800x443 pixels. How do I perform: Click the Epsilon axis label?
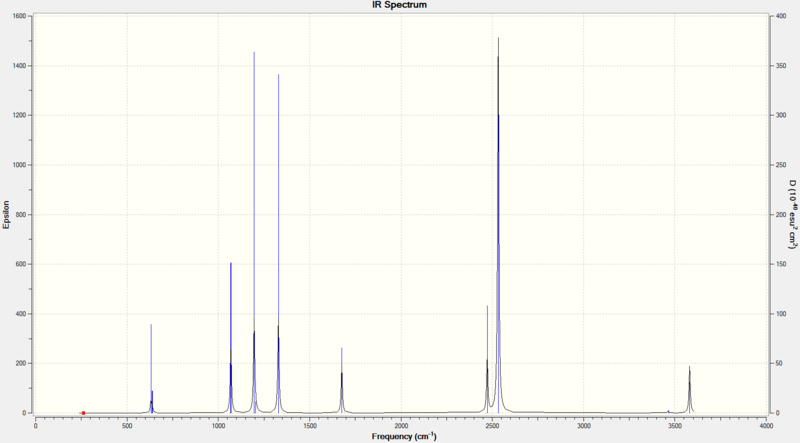coord(6,214)
